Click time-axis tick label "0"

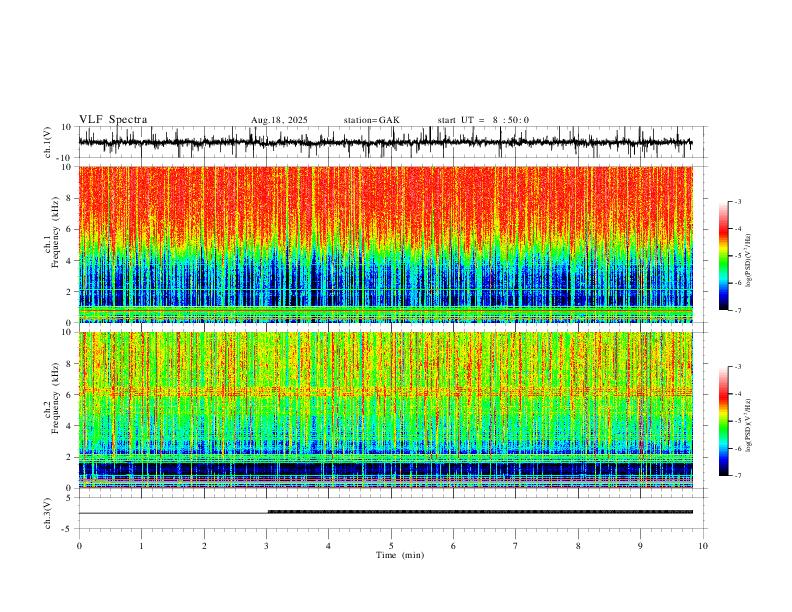[x=79, y=546]
